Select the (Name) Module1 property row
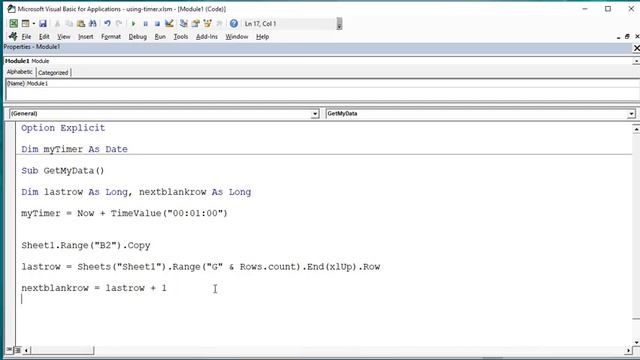Viewport: 640px width, 360px height. (322, 84)
